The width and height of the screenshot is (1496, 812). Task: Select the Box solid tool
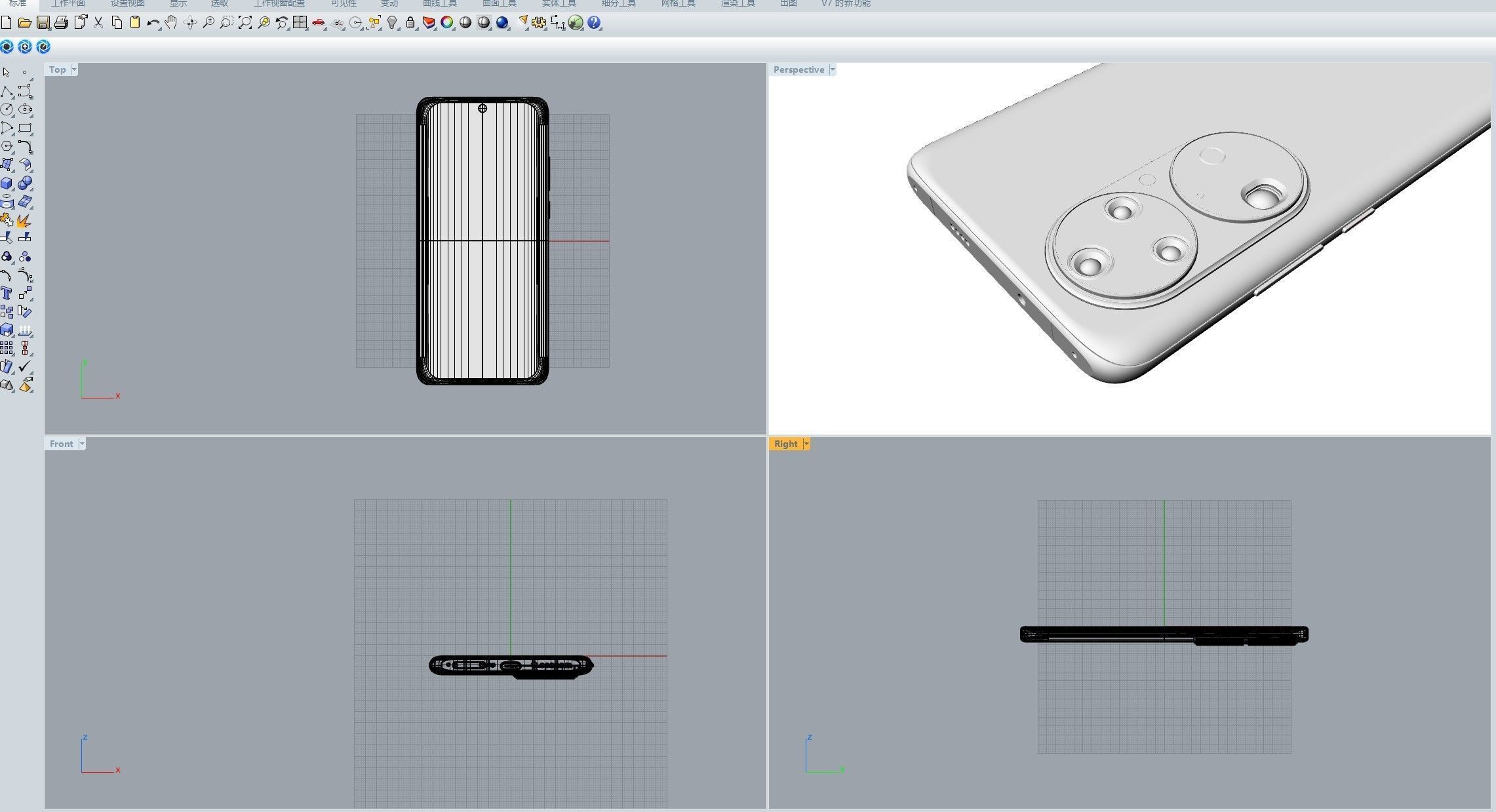coord(7,184)
